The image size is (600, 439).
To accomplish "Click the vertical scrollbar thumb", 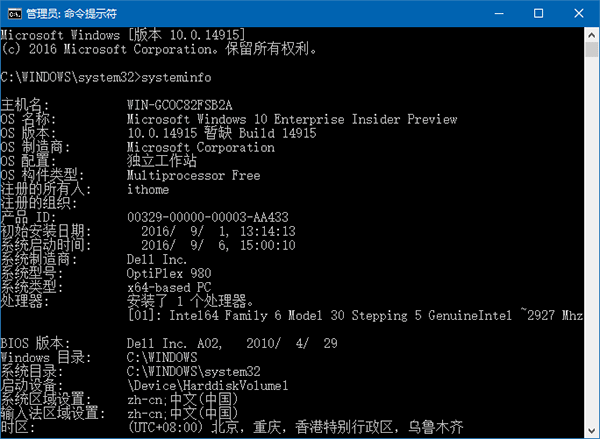I will [591, 50].
